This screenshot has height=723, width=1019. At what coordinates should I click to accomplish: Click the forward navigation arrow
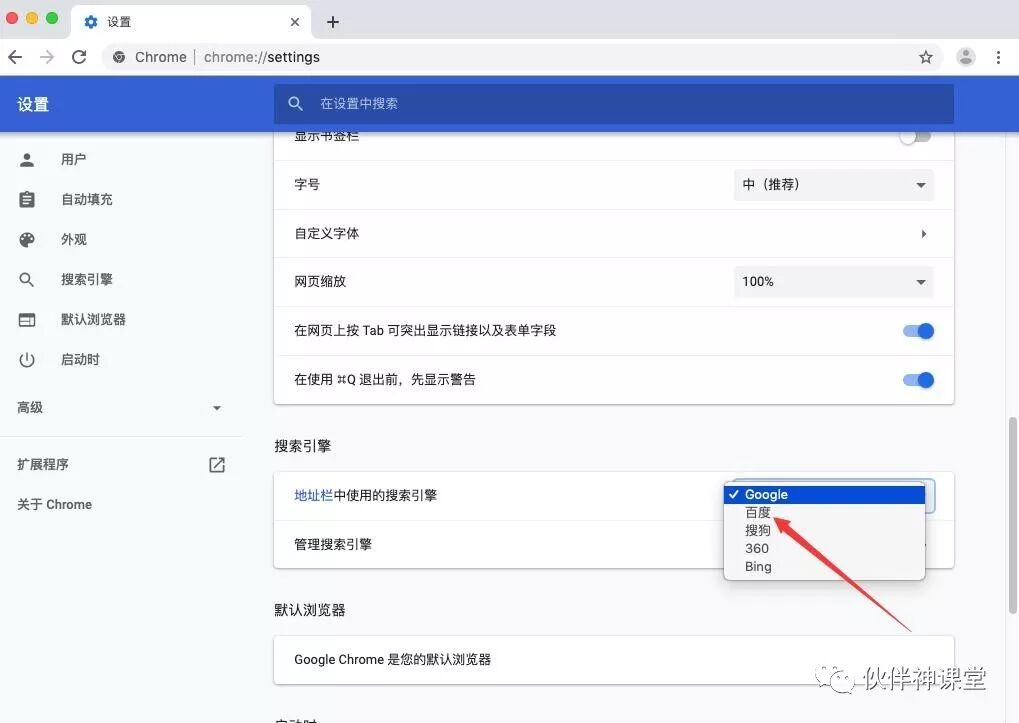[x=47, y=57]
